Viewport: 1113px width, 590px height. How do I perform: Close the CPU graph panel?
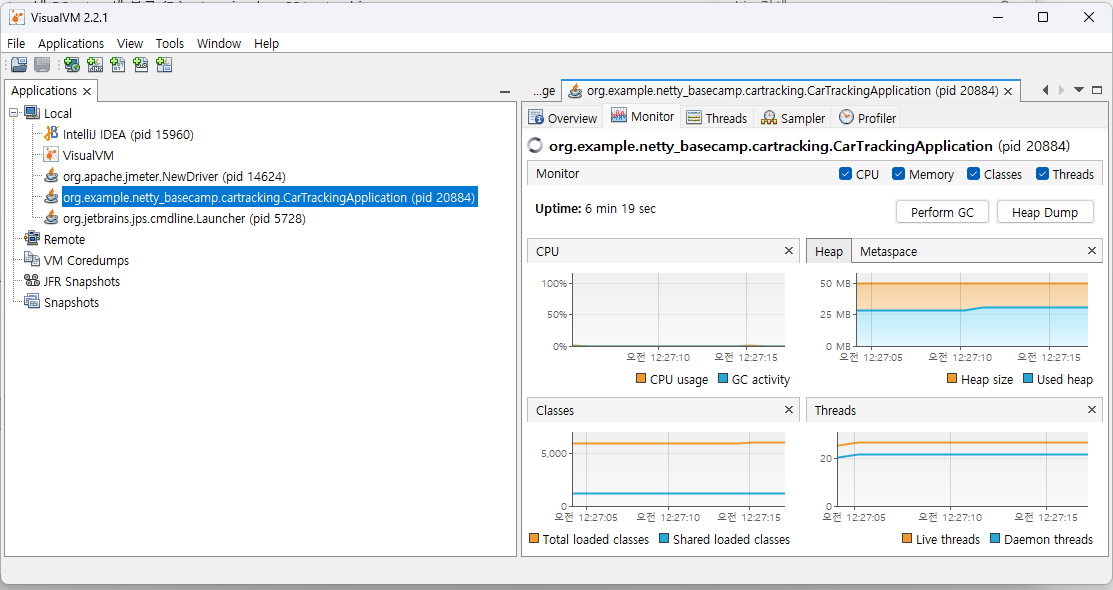click(x=789, y=251)
